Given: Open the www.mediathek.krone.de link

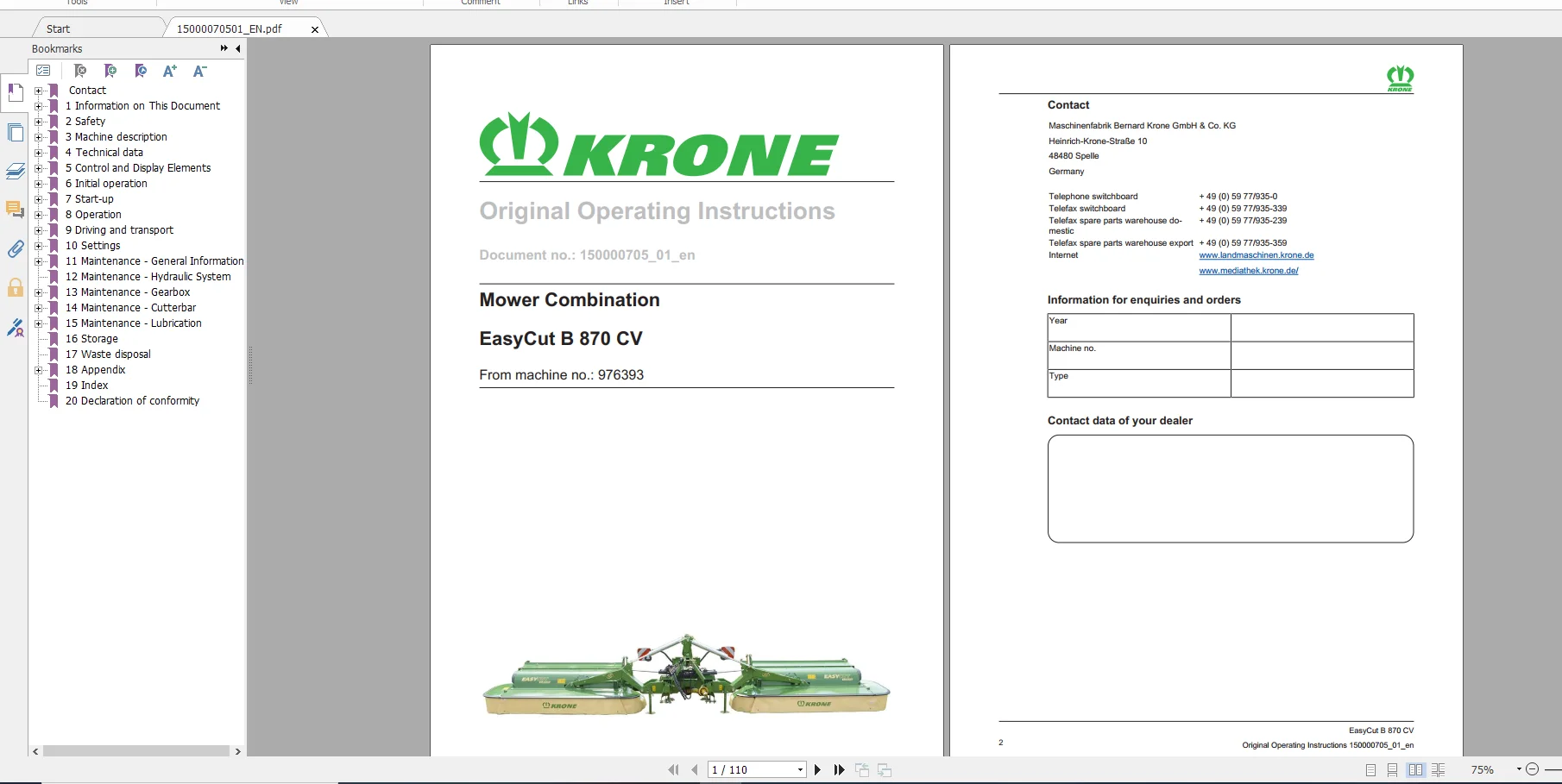Looking at the screenshot, I should coord(1249,271).
